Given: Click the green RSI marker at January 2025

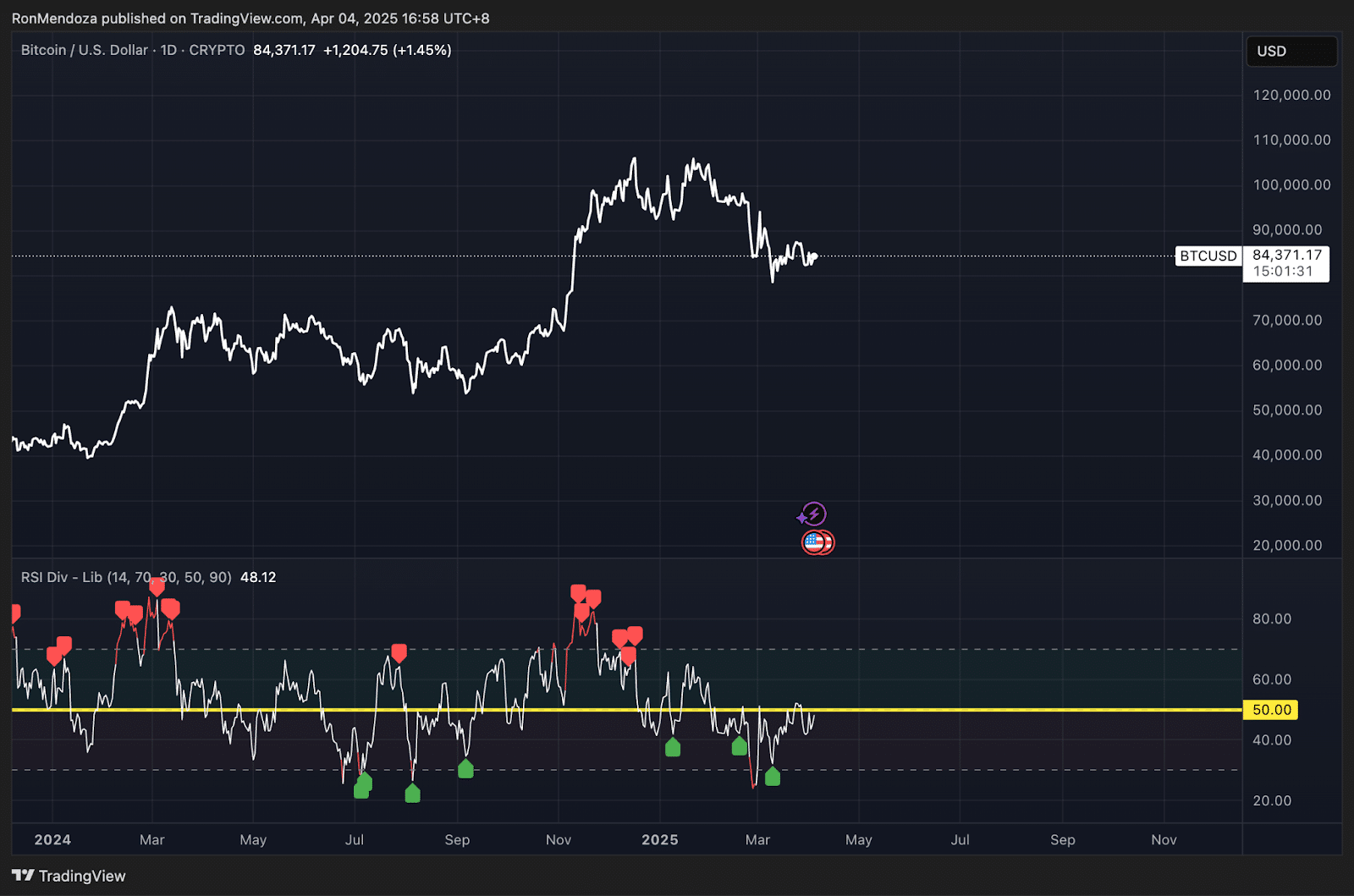Looking at the screenshot, I should [673, 747].
